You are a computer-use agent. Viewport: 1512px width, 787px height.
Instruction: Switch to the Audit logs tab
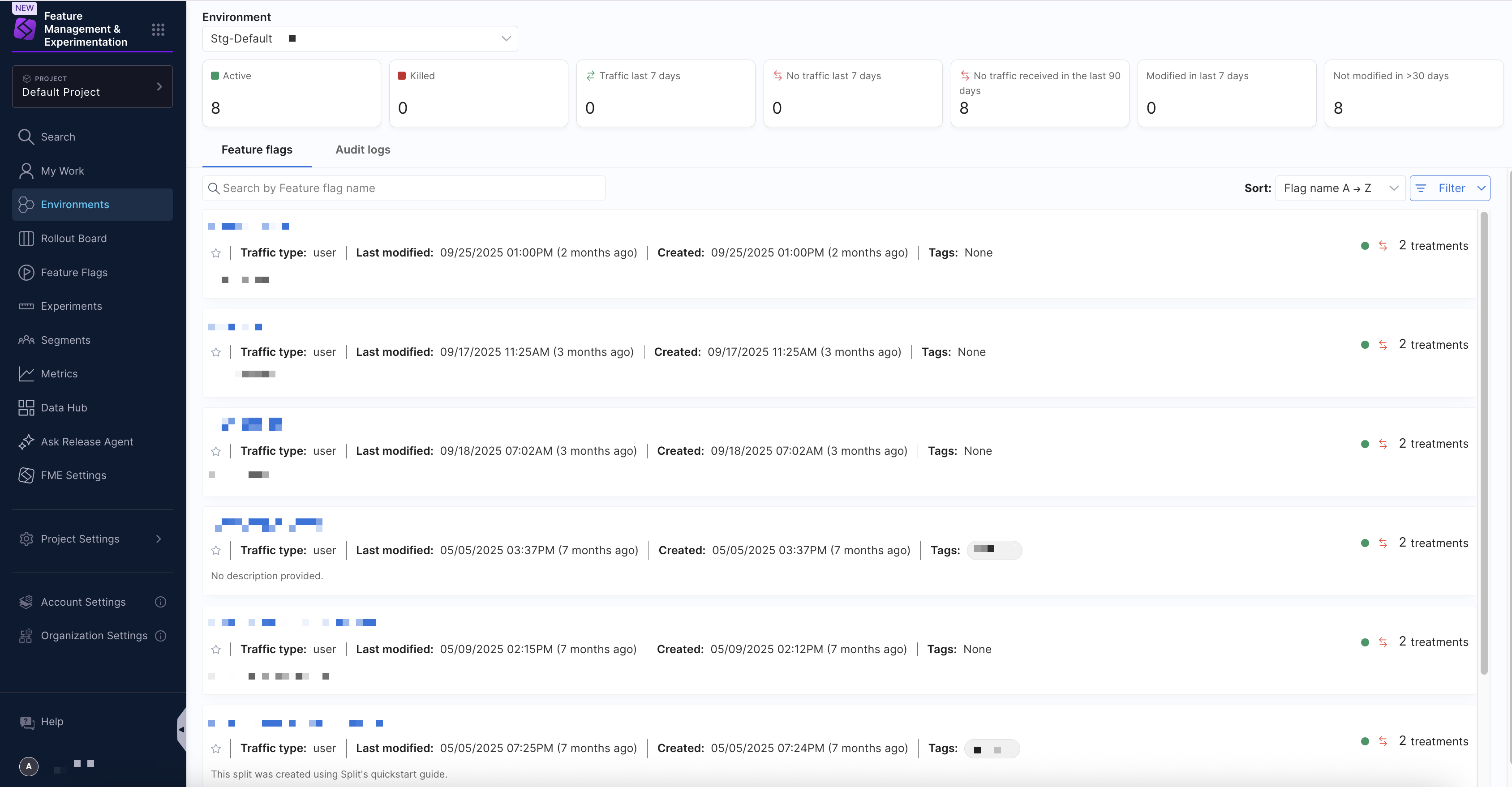363,150
